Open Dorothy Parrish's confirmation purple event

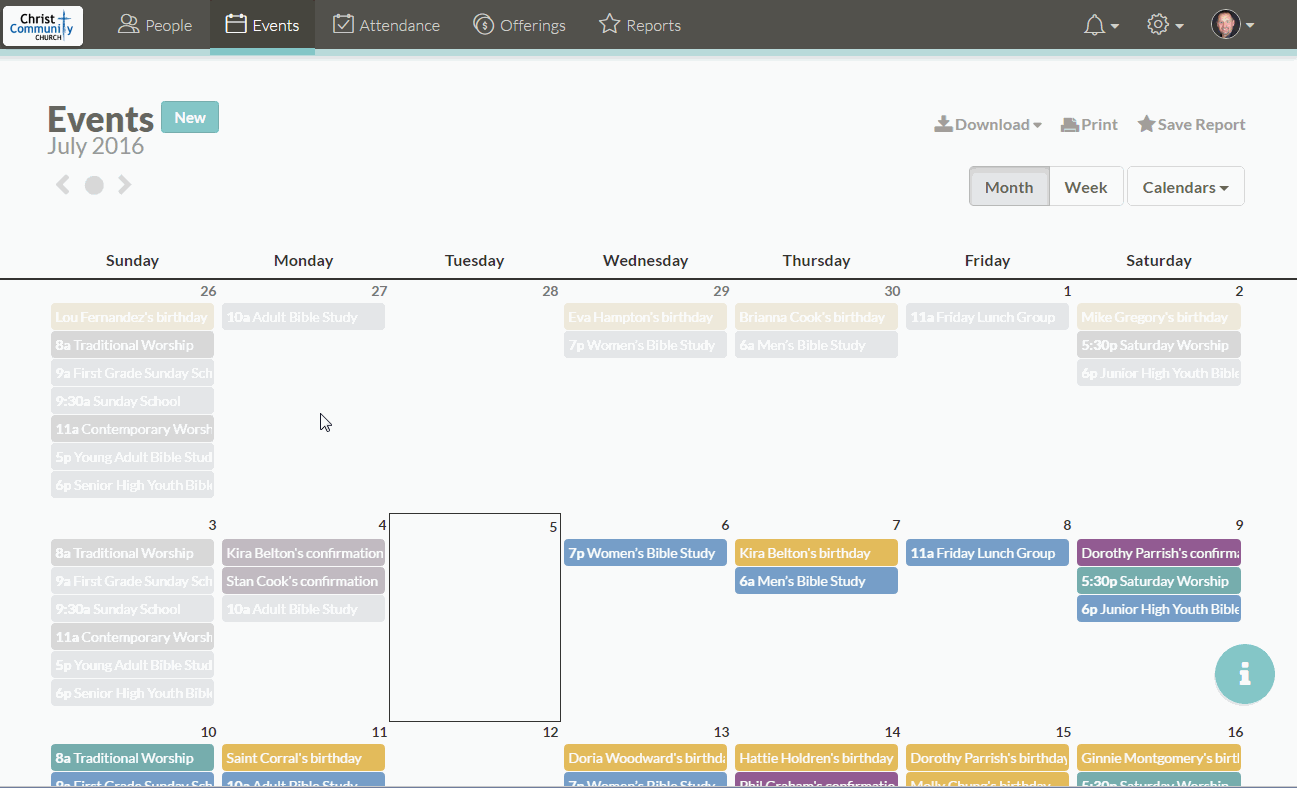click(1158, 553)
